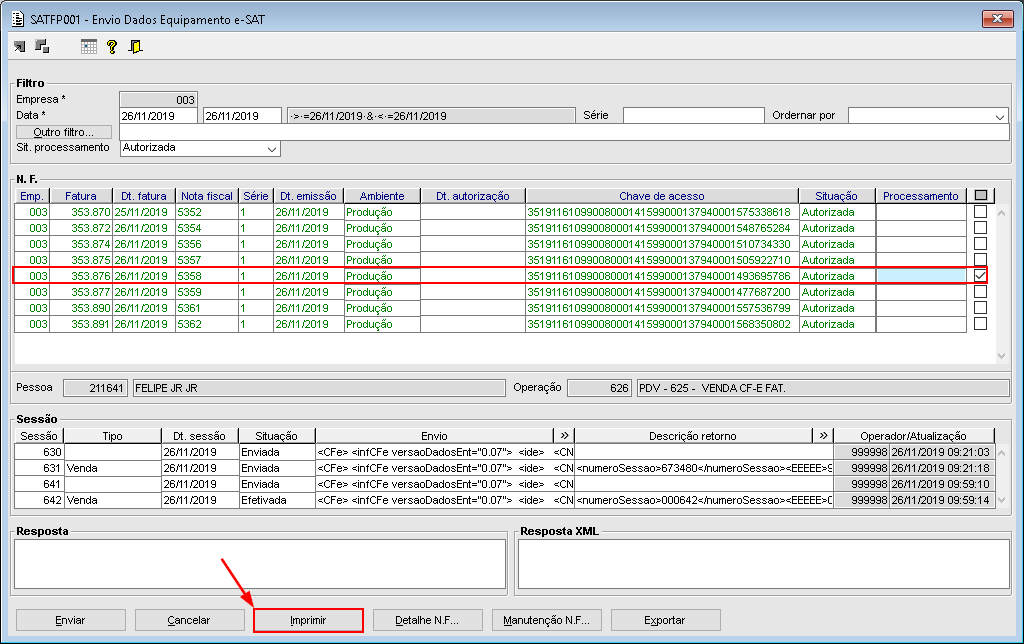Click the Chave de acesso column header
Viewport: 1024px width, 644px height.
pyautogui.click(x=662, y=196)
